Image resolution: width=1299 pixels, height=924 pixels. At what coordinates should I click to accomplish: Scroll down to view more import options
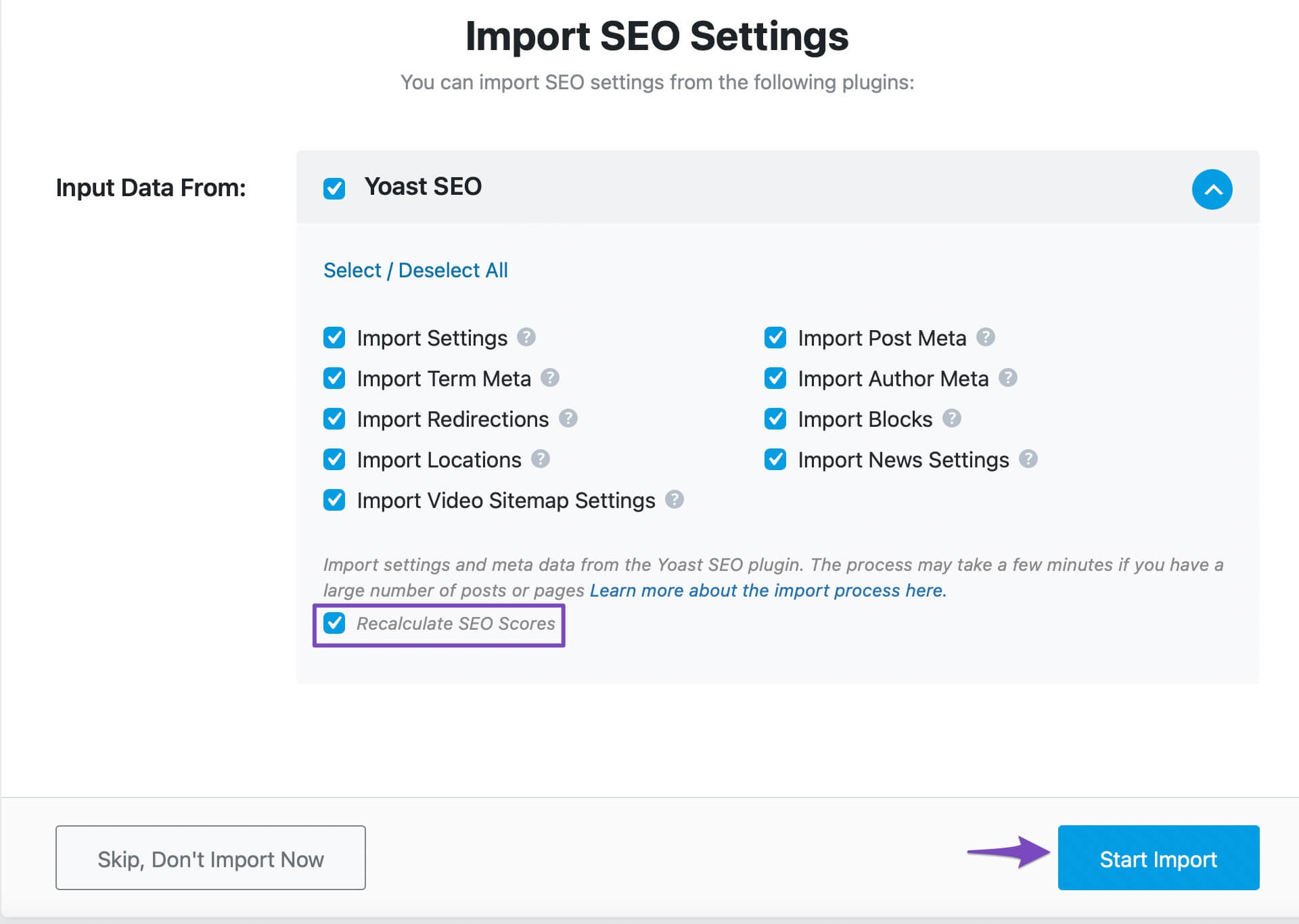click(1213, 190)
